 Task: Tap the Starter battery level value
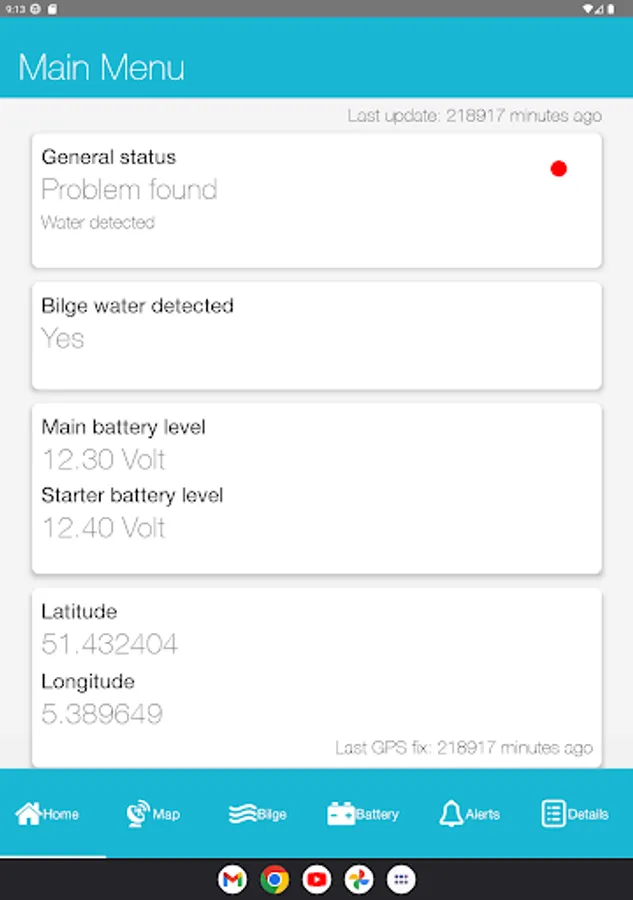tap(103, 528)
